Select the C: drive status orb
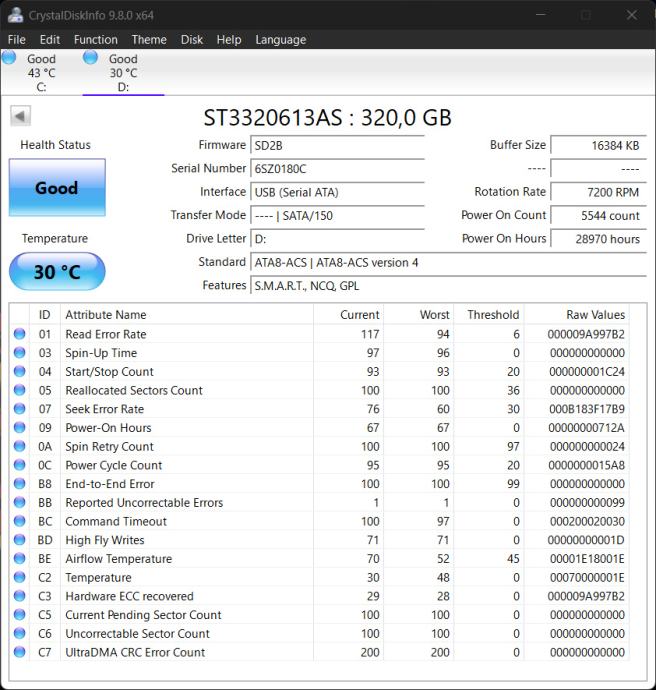The width and height of the screenshot is (656, 690). [x=9, y=58]
